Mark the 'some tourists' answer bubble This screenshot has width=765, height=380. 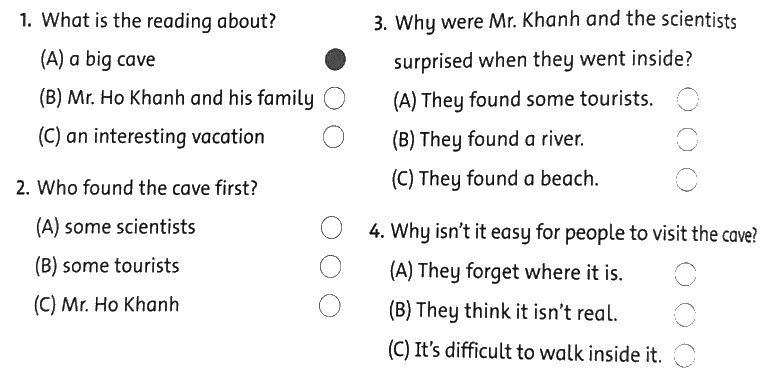(330, 267)
